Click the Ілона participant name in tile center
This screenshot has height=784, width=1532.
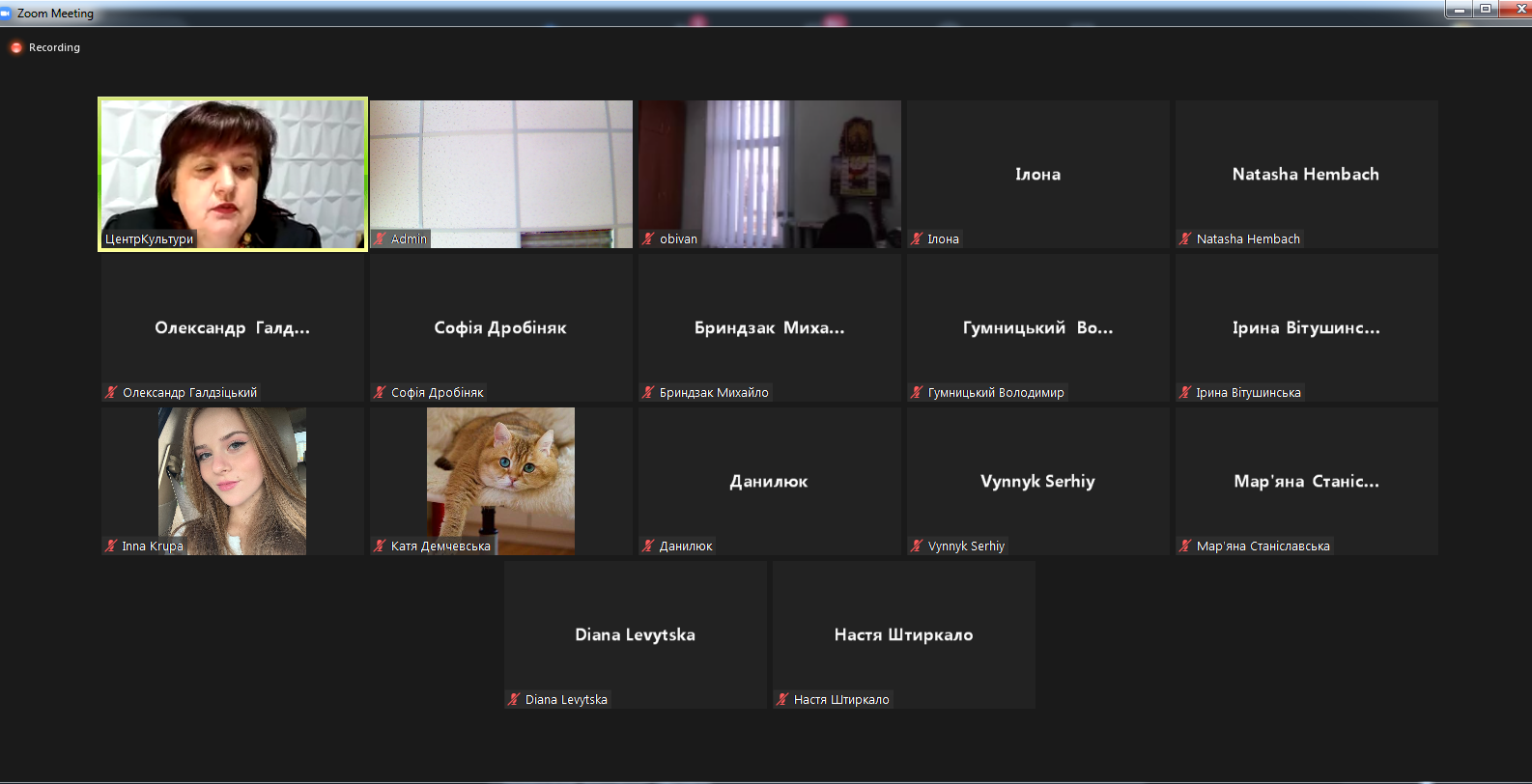click(1037, 175)
